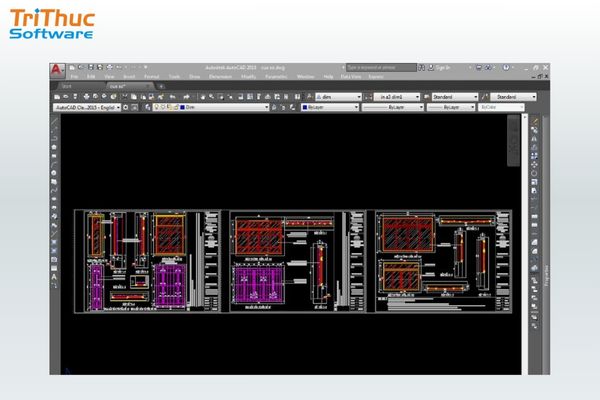Open the lineweight ByLayer dropdown
600x400 pixels.
coord(451,108)
